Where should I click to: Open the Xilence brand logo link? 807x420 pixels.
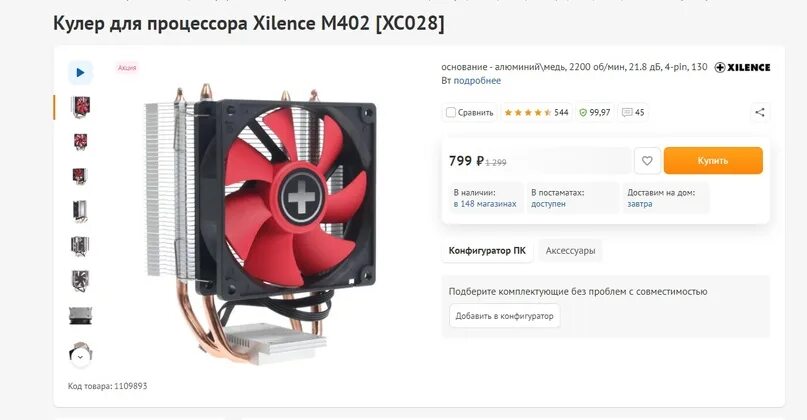[x=742, y=67]
